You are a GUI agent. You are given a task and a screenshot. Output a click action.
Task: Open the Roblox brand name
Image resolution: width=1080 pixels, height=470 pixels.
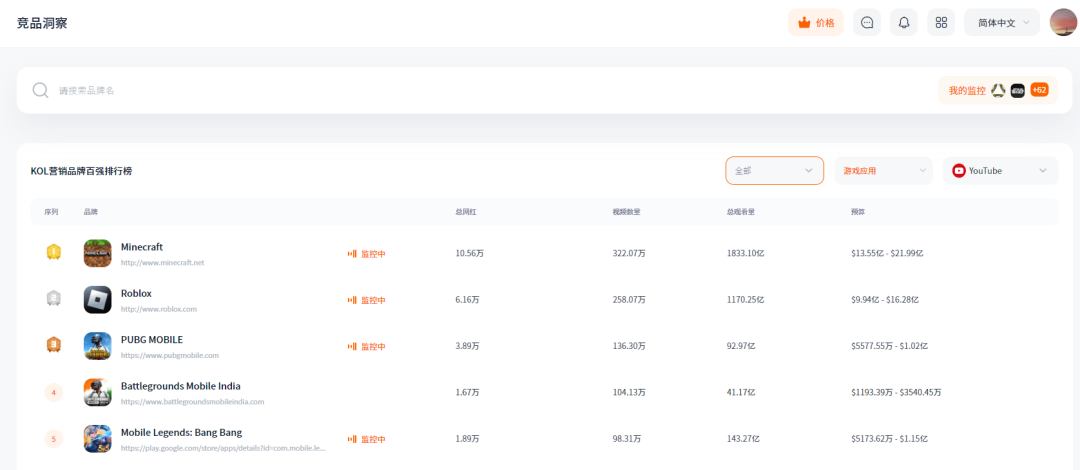coord(136,293)
